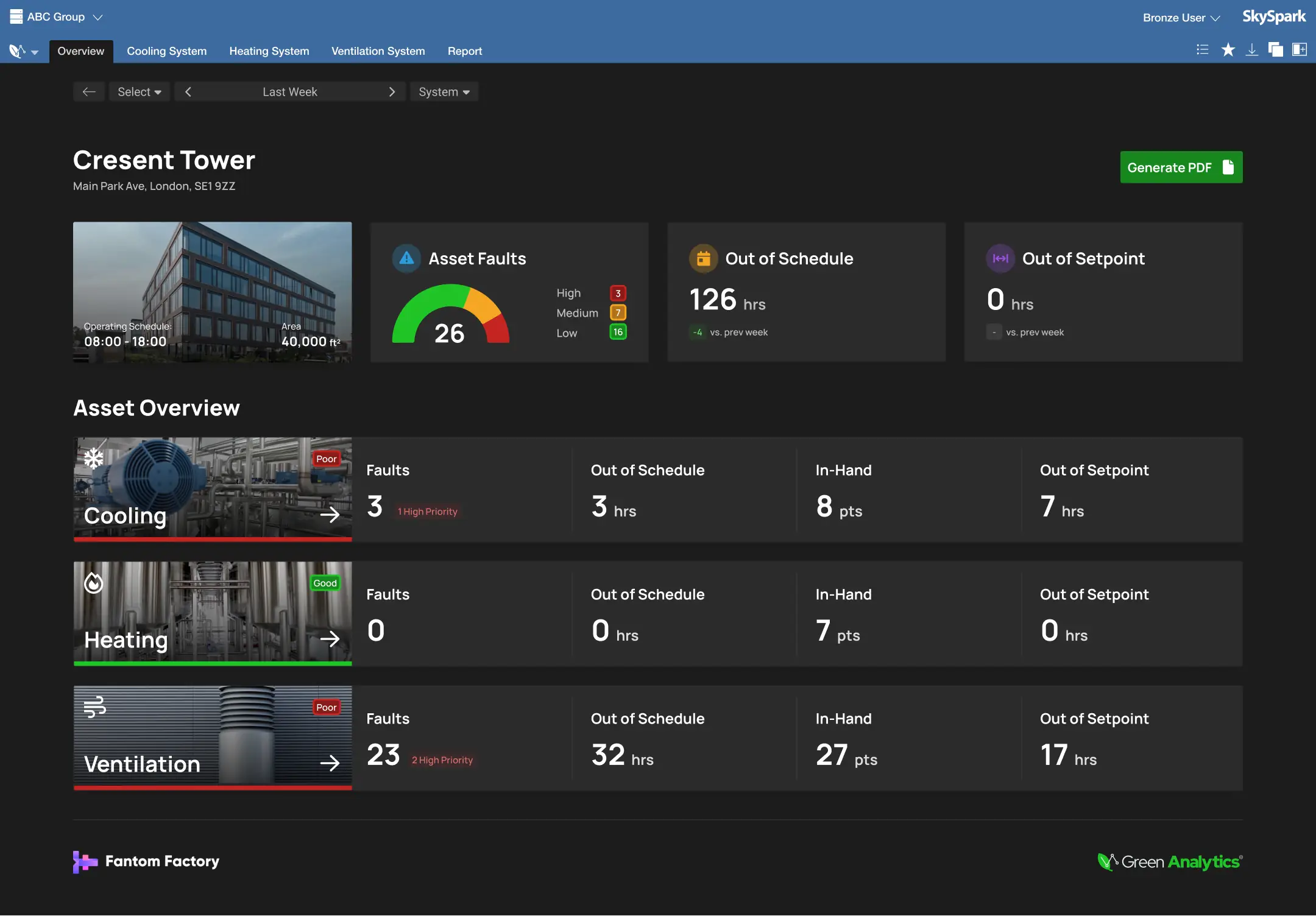Click the add panel icon at top right
The height and width of the screenshot is (916, 1316).
pos(1300,49)
